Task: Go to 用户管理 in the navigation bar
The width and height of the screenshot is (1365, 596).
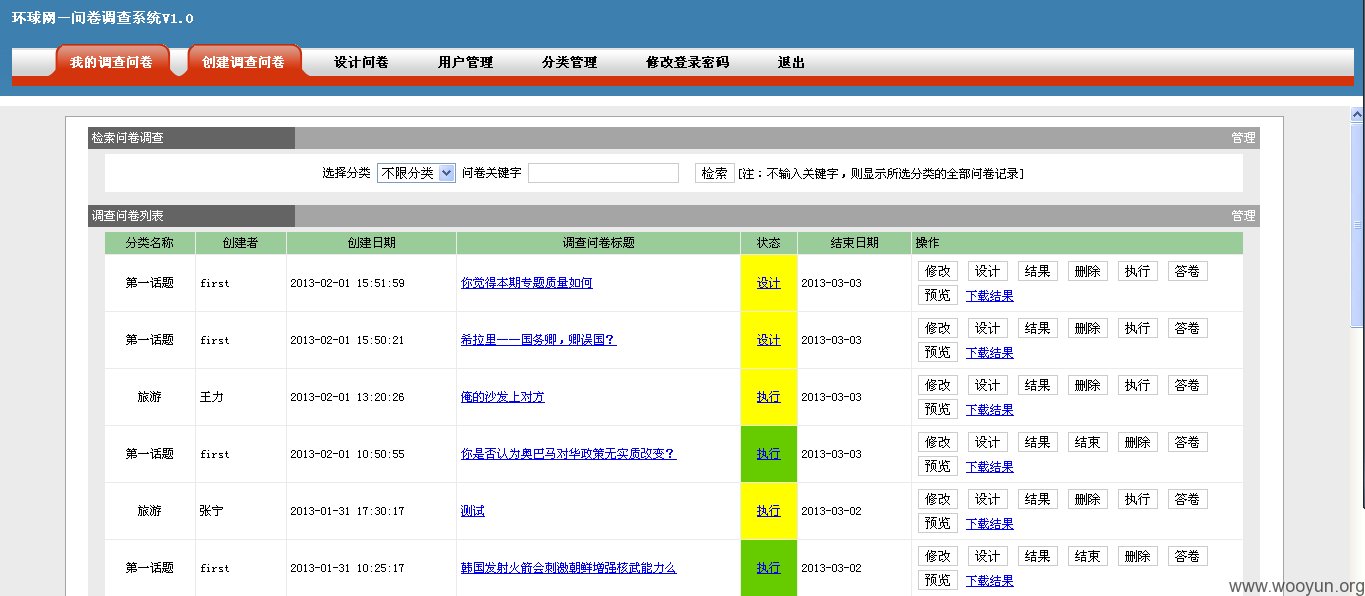Action: pos(465,62)
